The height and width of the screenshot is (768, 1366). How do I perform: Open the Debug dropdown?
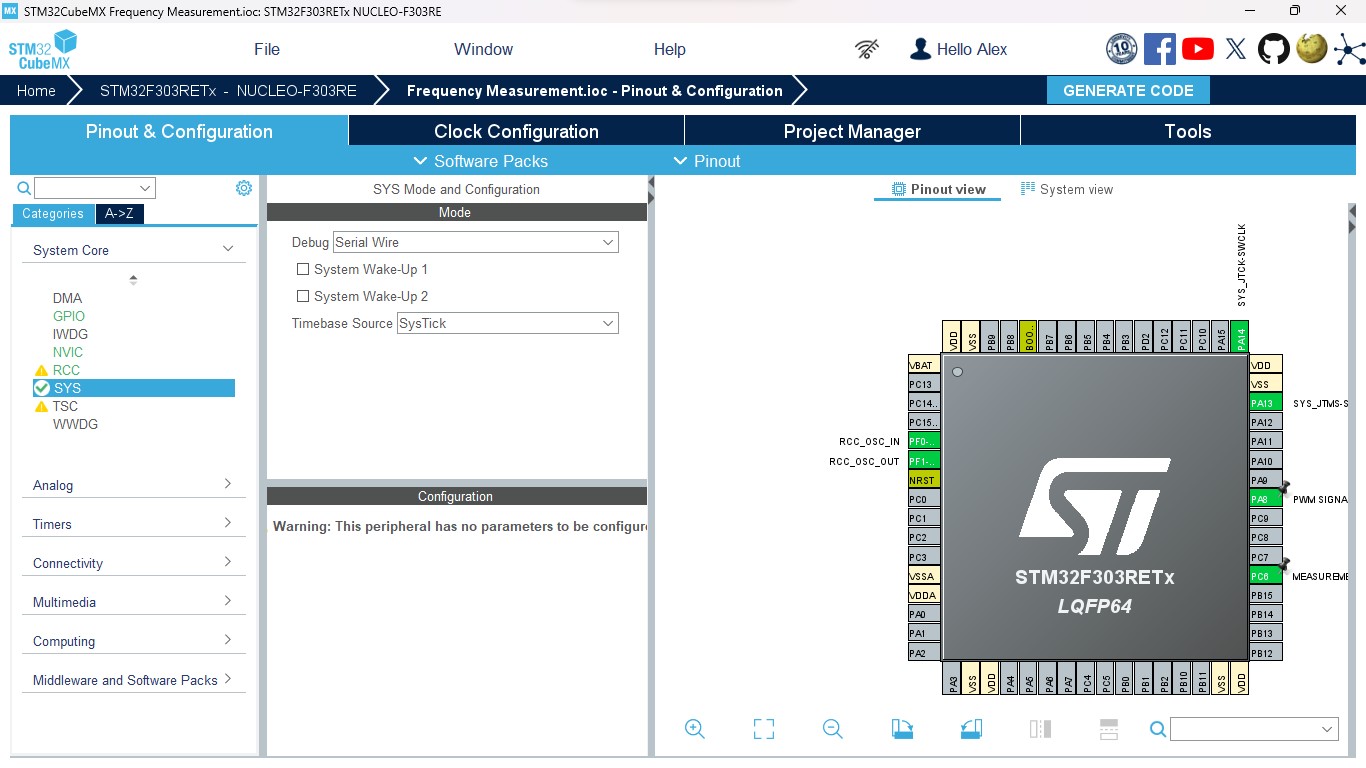click(475, 242)
